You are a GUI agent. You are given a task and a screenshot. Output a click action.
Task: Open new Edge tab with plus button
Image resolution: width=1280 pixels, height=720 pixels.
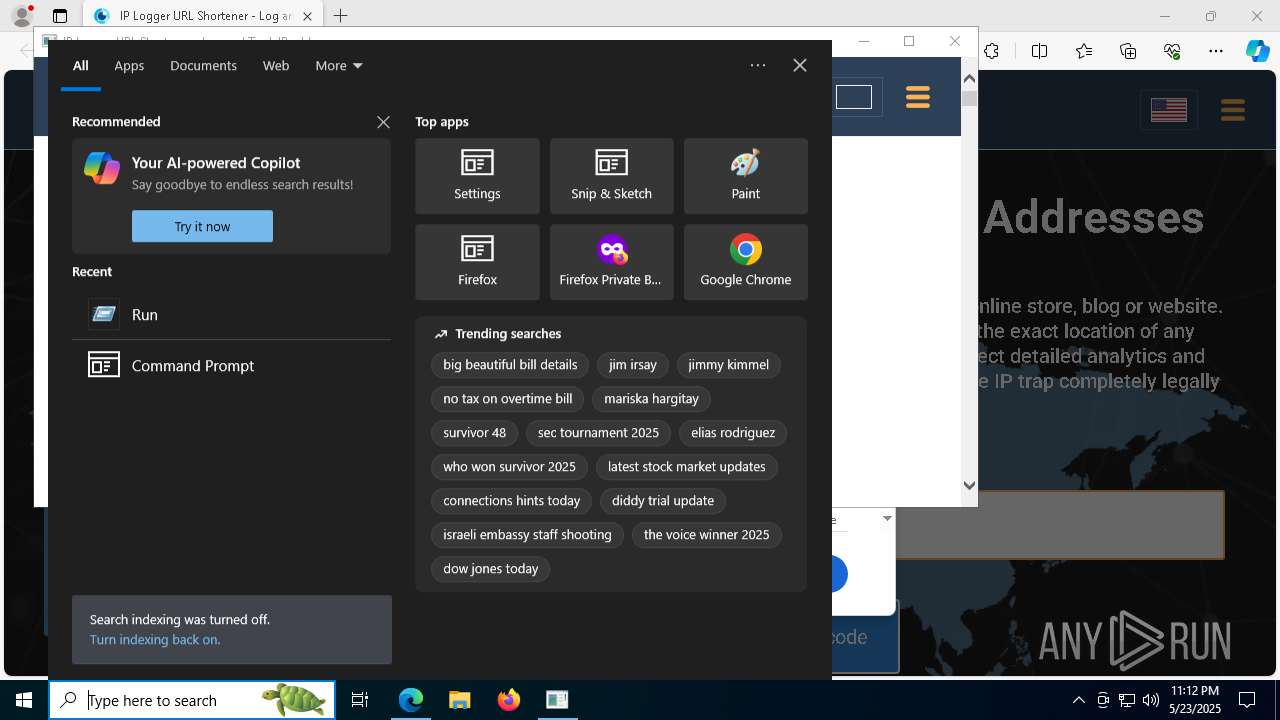(x=340, y=16)
